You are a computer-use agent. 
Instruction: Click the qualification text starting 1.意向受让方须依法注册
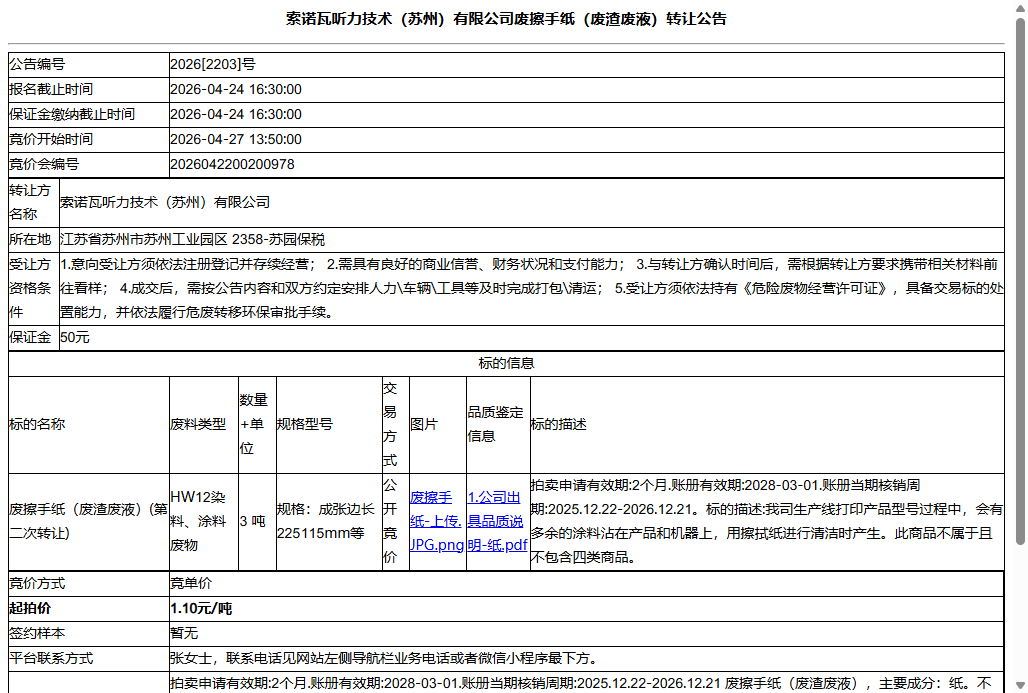[531, 288]
